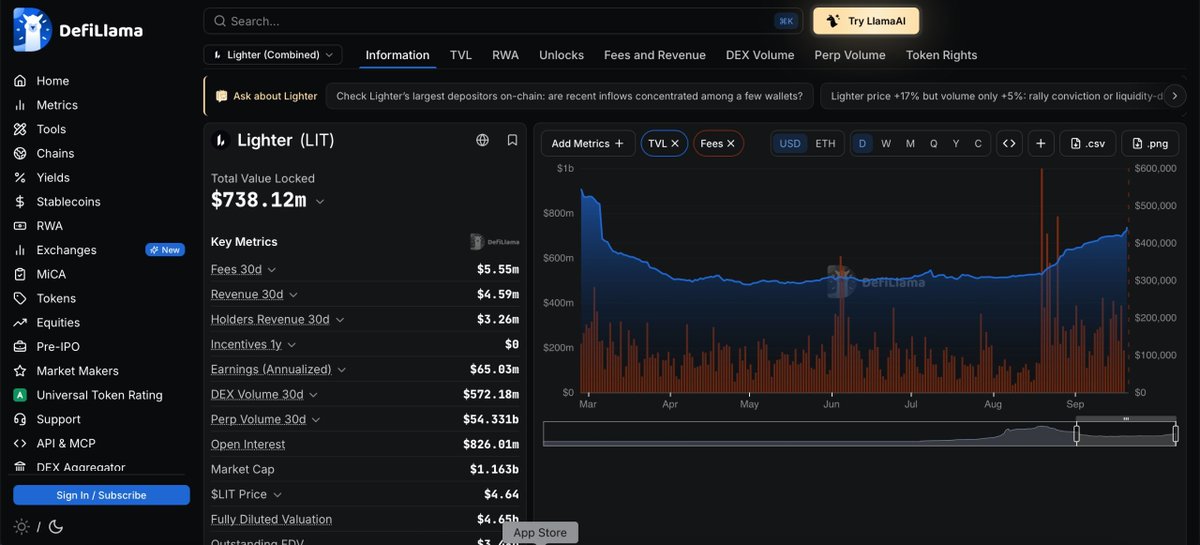Bookmark the Lighter protocol

[512, 140]
